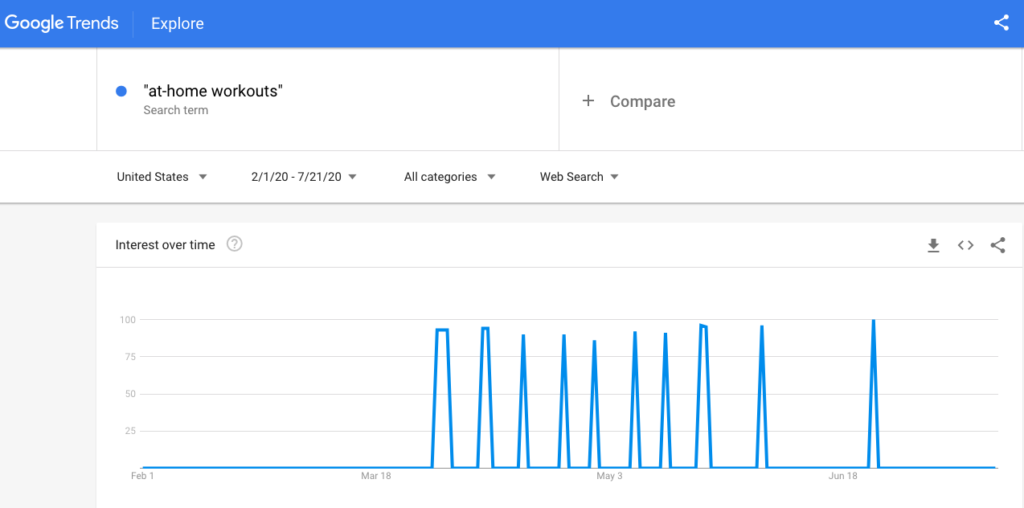Share the Interest over time chart
Image resolution: width=1024 pixels, height=508 pixels.
pos(997,245)
